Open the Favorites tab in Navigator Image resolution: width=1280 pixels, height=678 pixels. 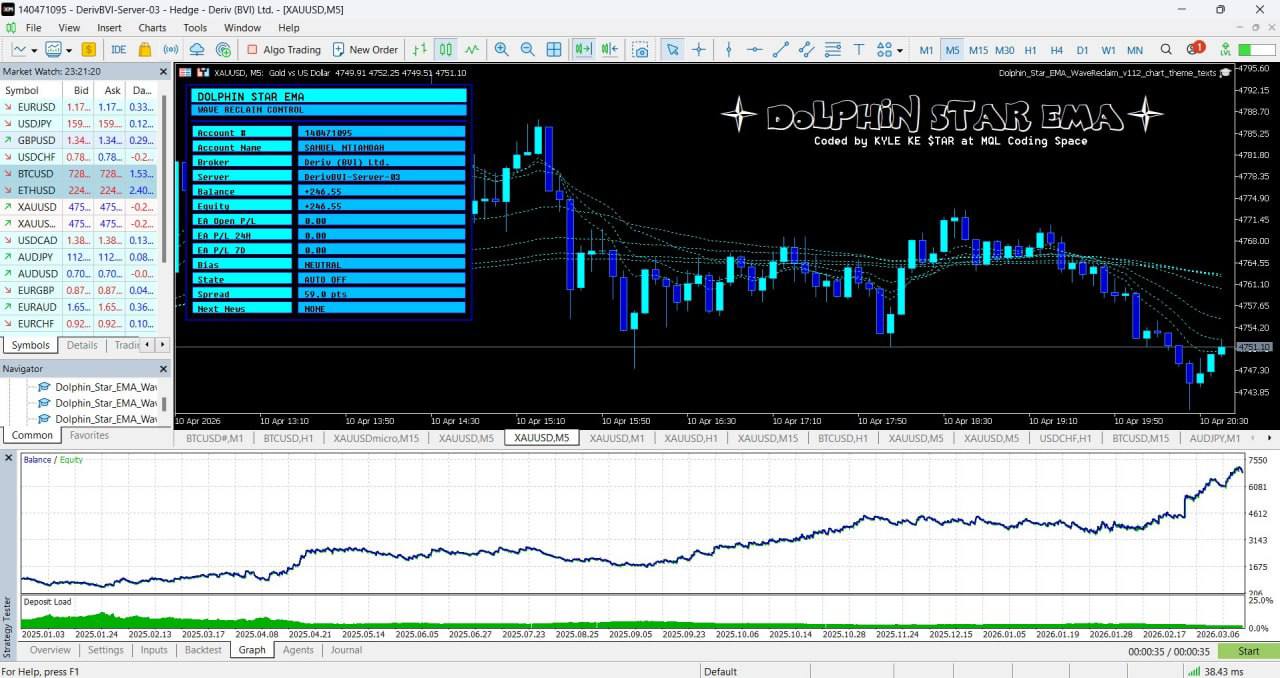89,435
